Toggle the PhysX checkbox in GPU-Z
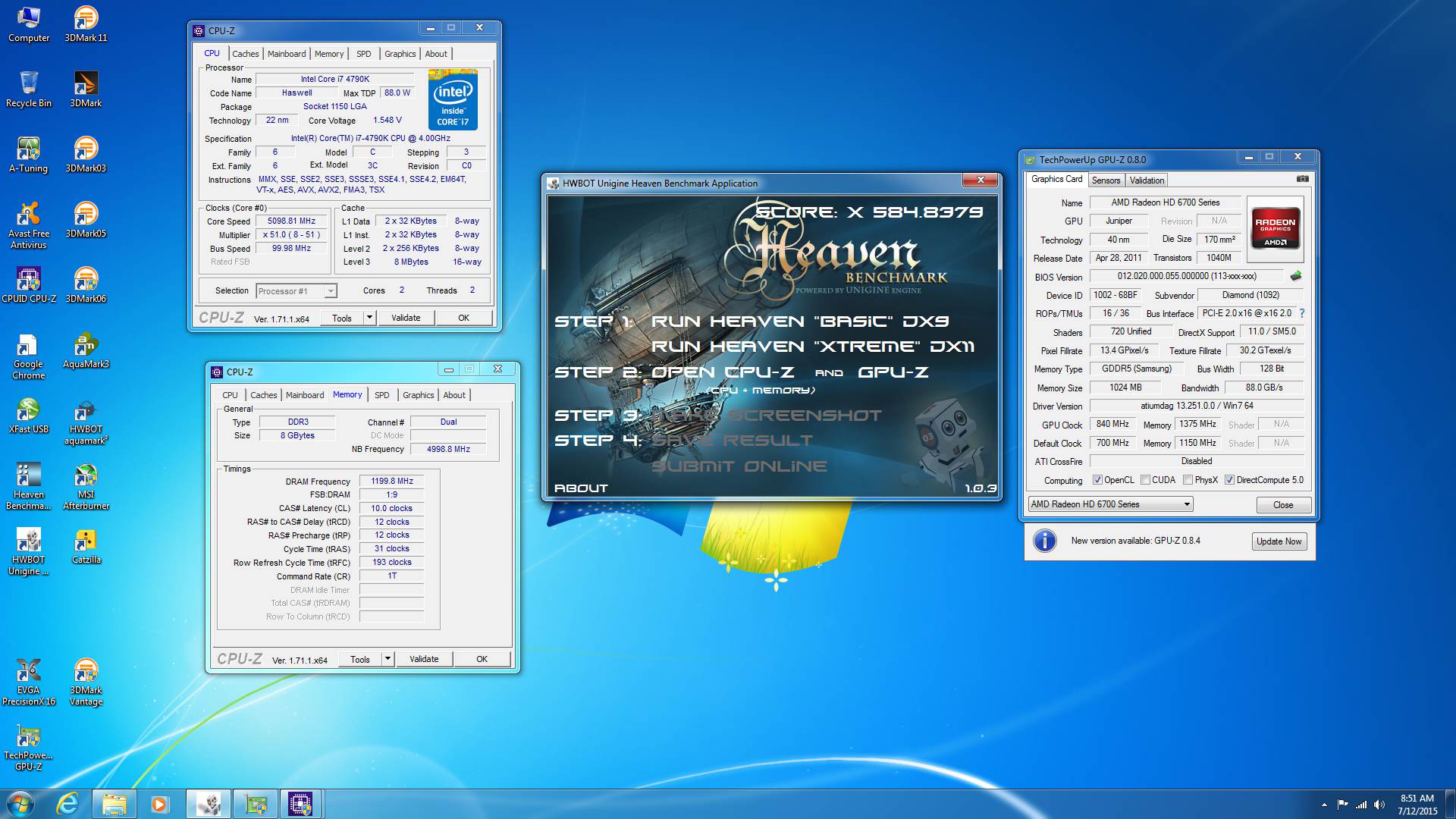This screenshot has width=1456, height=819. 1188,480
